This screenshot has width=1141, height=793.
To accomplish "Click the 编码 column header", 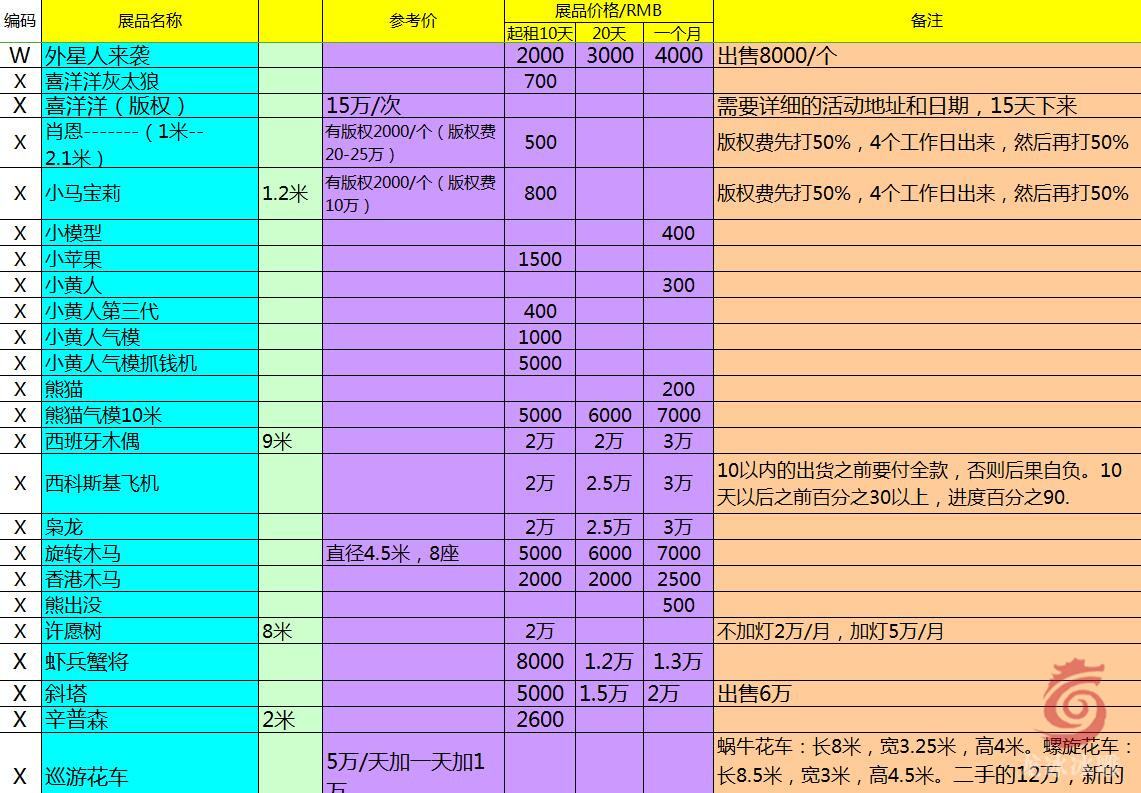I will (x=20, y=20).
